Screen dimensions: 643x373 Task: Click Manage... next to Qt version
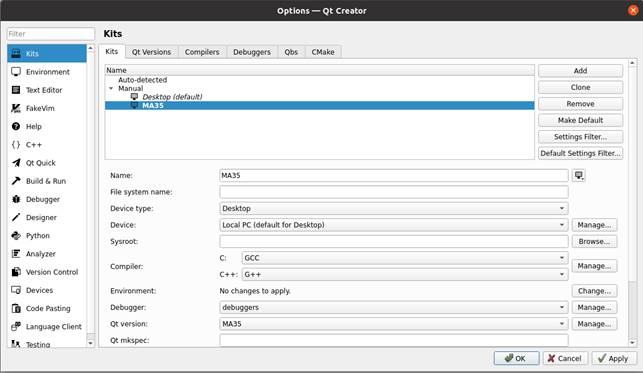(x=594, y=324)
